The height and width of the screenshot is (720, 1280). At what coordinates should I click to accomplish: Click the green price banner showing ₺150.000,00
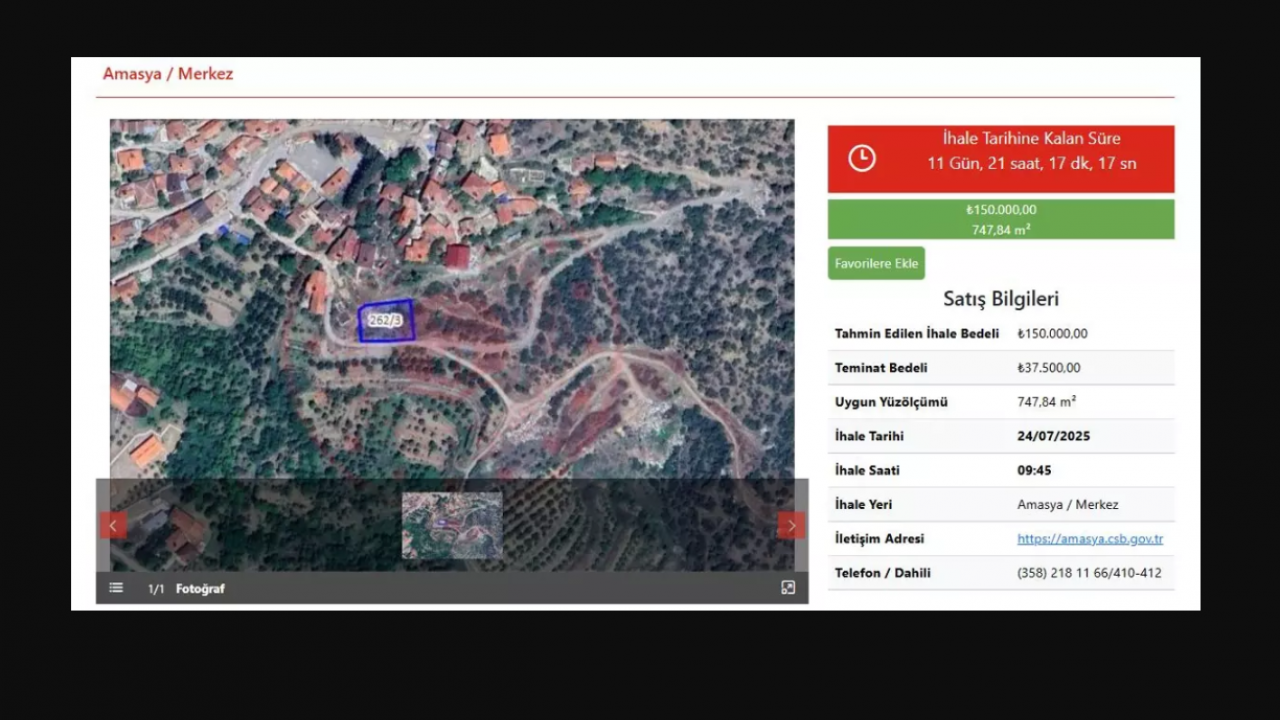(x=1001, y=219)
